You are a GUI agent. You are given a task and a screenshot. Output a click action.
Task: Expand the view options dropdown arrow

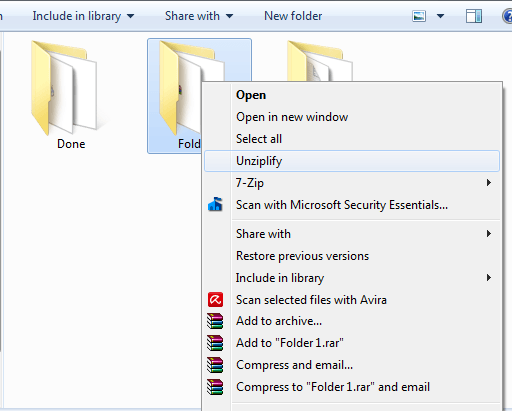[x=440, y=16]
